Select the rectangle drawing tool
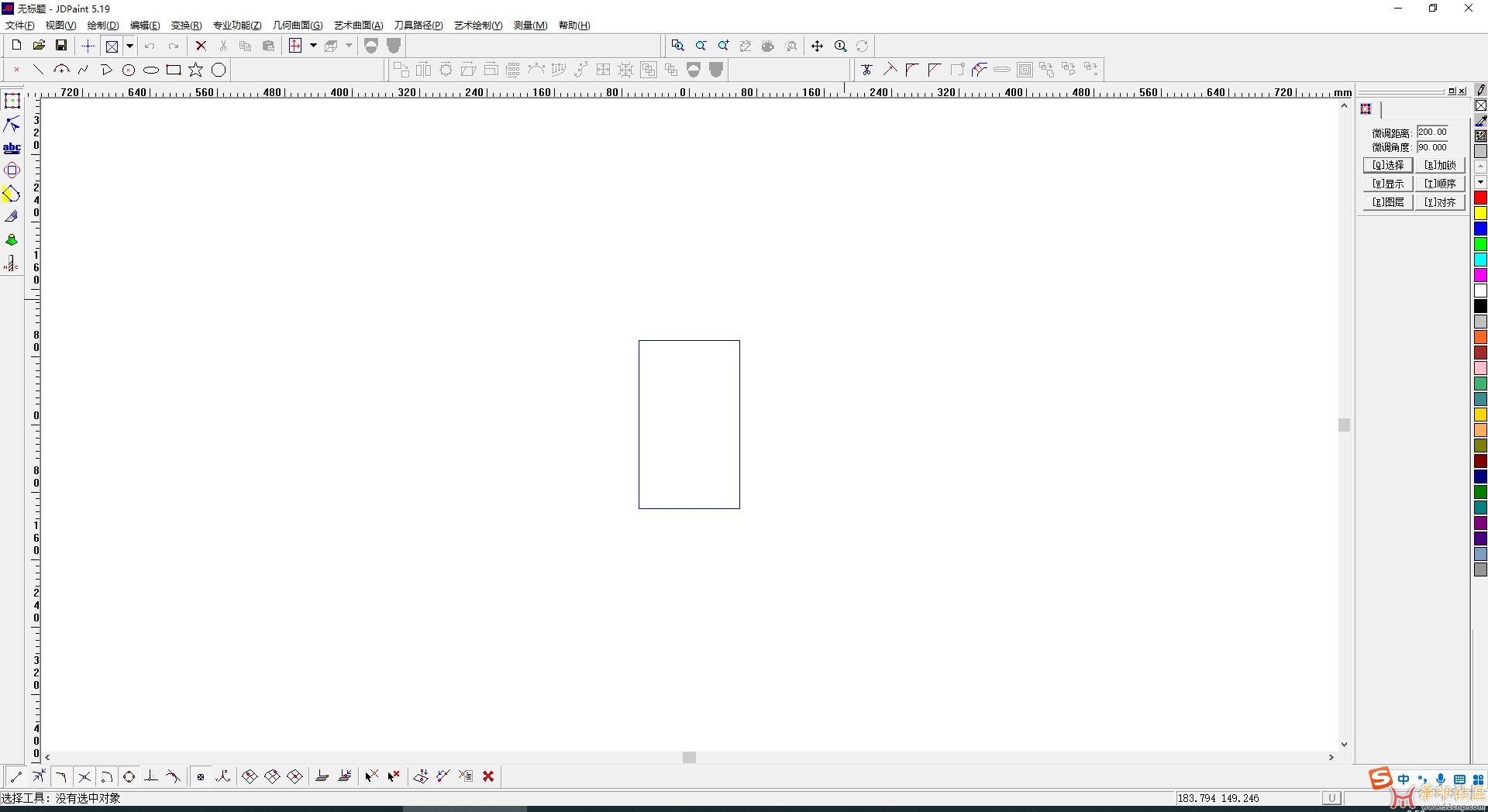This screenshot has width=1488, height=812. tap(174, 70)
